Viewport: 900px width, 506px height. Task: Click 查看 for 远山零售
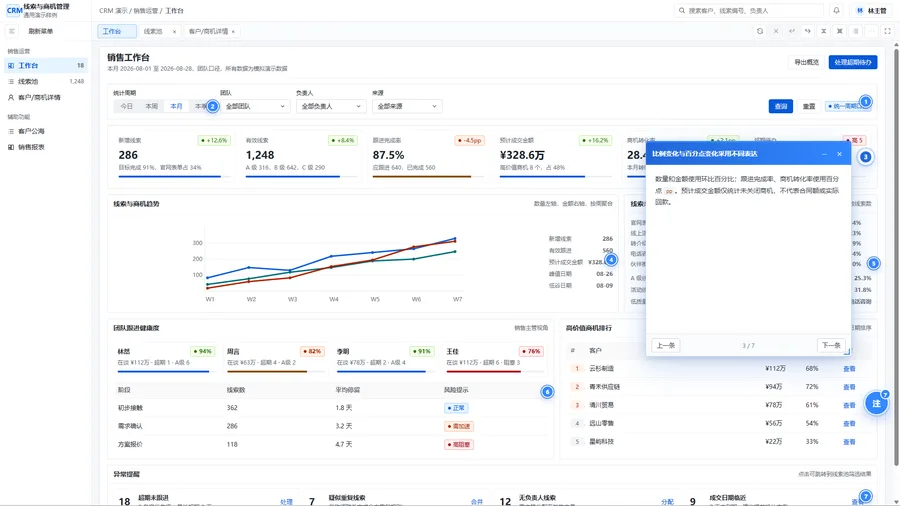click(849, 424)
